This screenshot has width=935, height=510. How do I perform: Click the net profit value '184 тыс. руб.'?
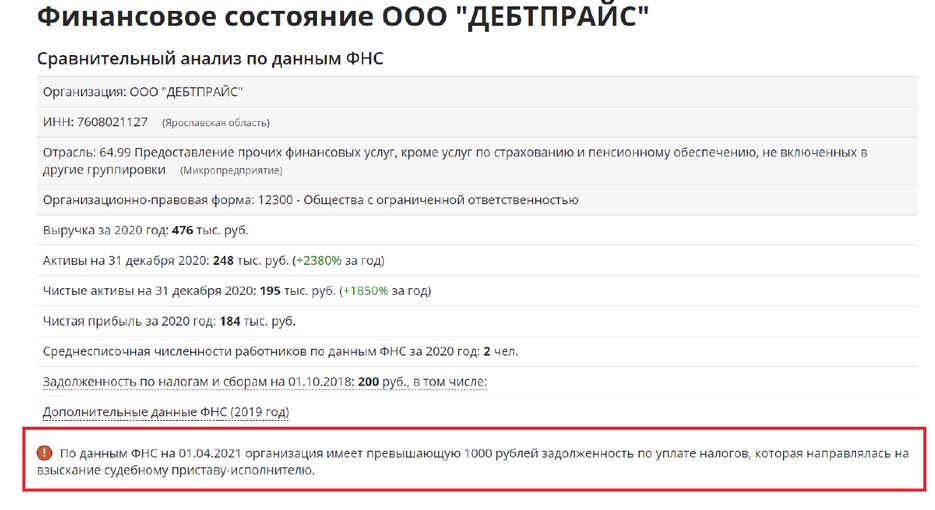click(258, 322)
